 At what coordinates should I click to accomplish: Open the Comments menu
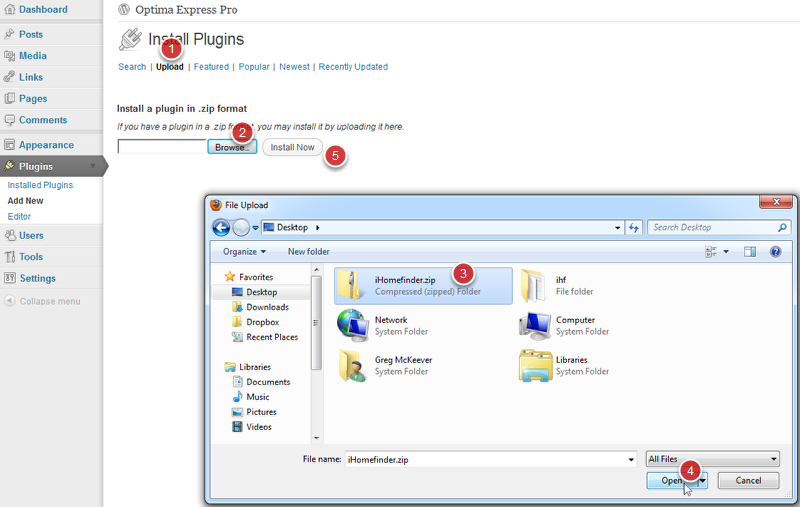(43, 120)
